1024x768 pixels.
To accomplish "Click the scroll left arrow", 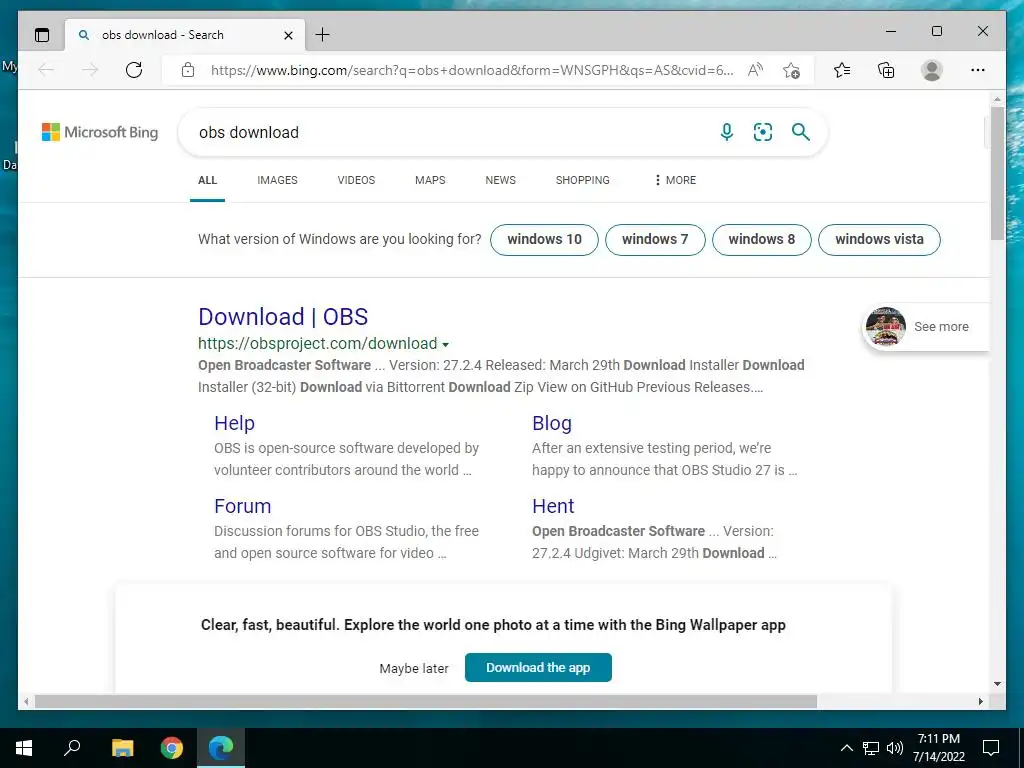I will (26, 701).
